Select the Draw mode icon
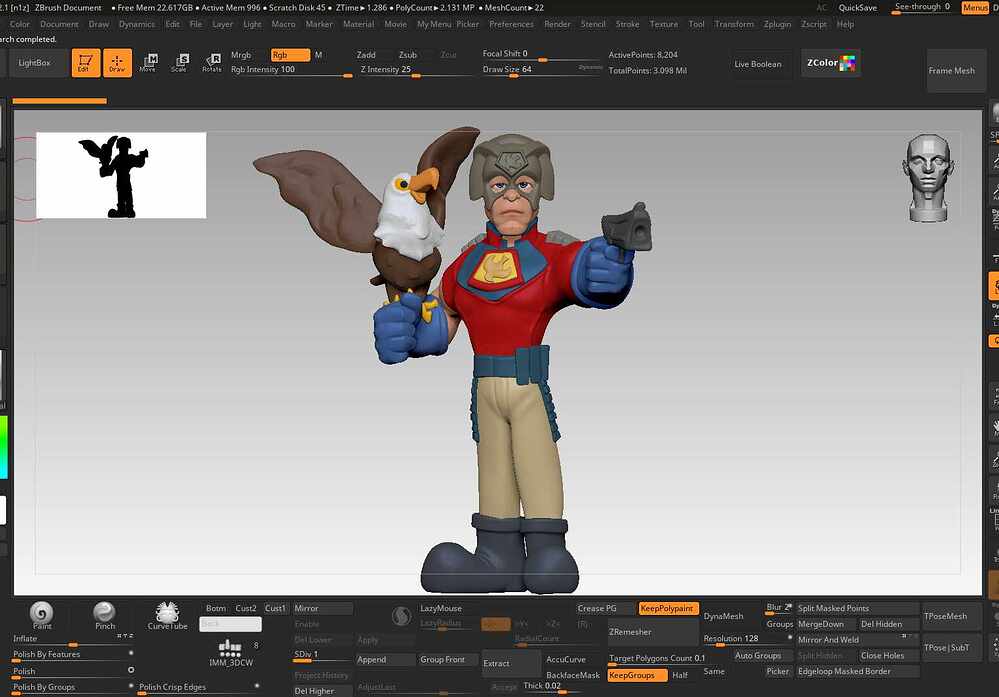The height and width of the screenshot is (697, 999). click(x=117, y=63)
